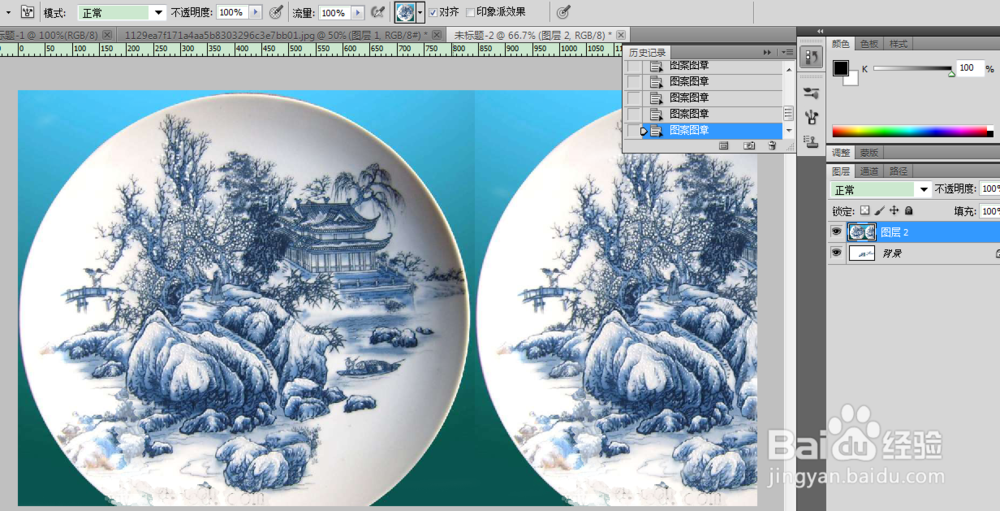The image size is (1000, 511).
Task: Uncheck the 对齐 aligned checkbox
Action: tap(433, 12)
